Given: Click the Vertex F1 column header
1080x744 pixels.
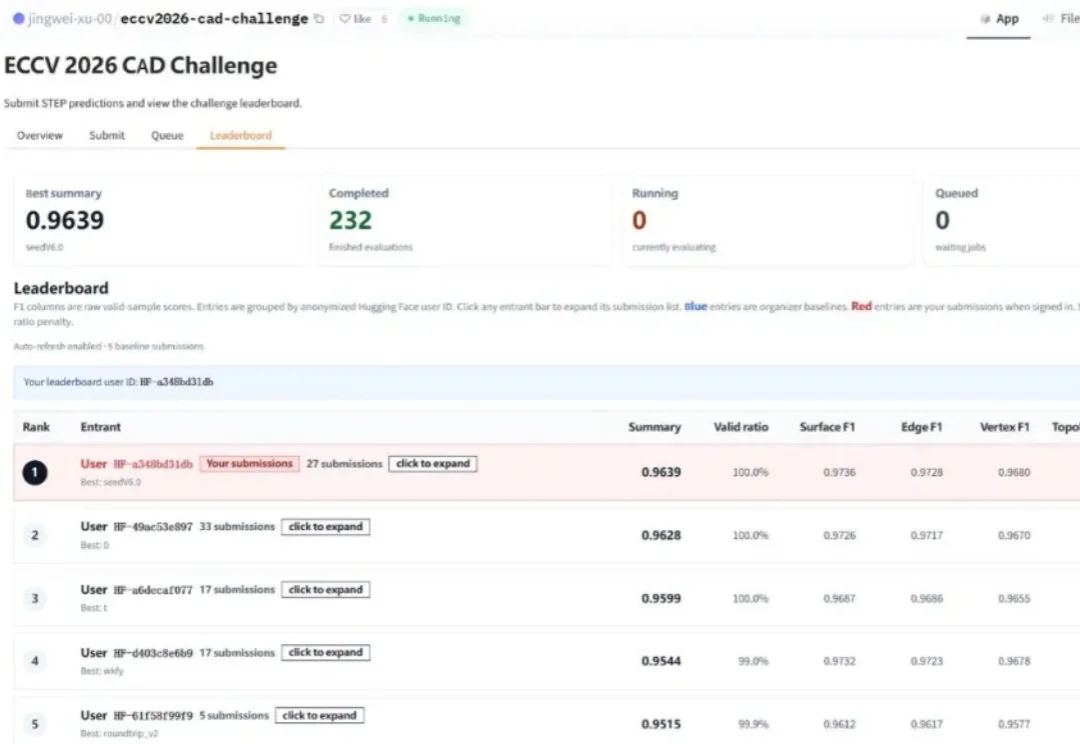Looking at the screenshot, I should 1005,427.
